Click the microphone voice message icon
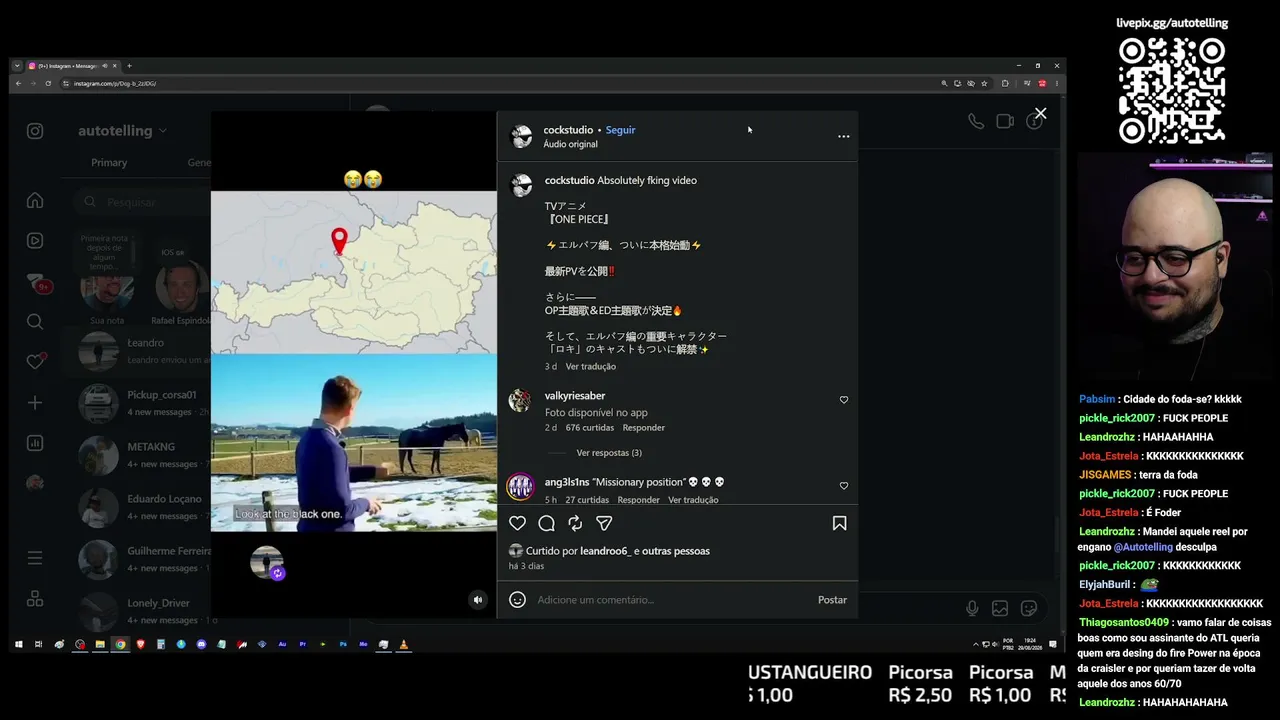This screenshot has width=1280, height=720. 972,608
